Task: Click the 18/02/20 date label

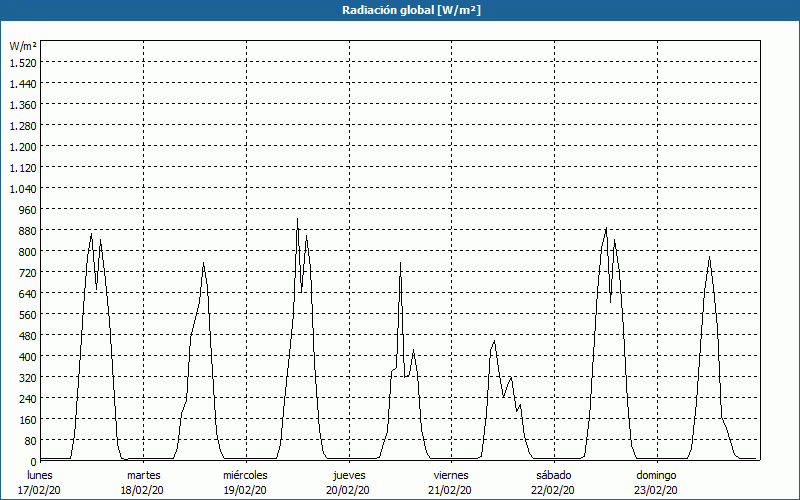Action: click(142, 490)
